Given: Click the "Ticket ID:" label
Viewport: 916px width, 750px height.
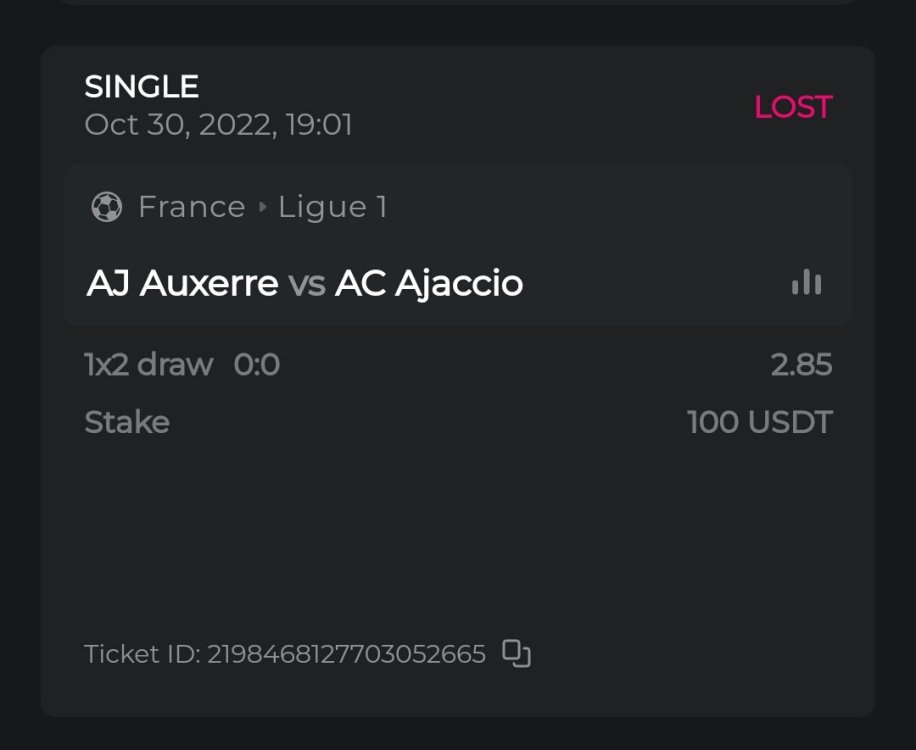Looking at the screenshot, I should (x=143, y=654).
